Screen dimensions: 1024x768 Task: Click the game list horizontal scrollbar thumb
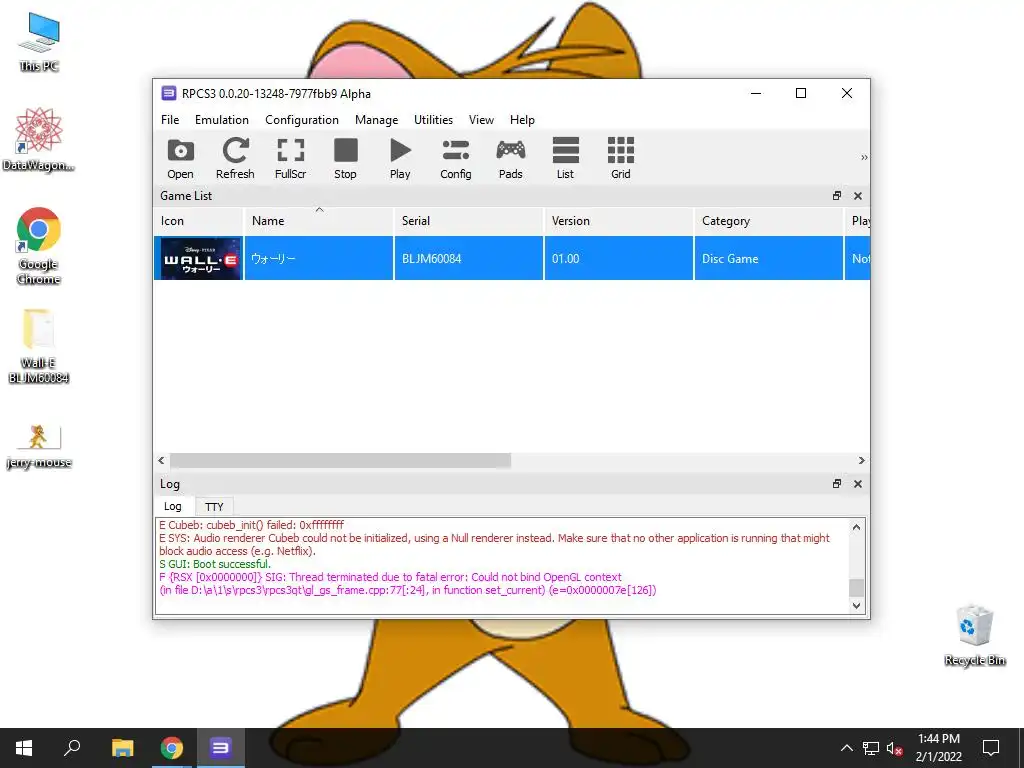340,460
